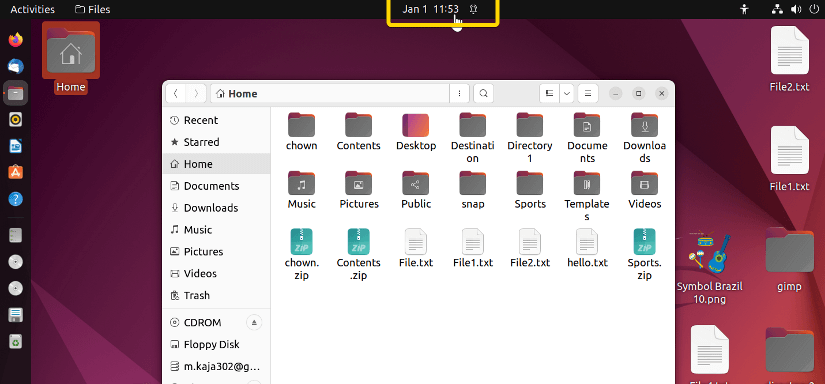The width and height of the screenshot is (825, 384).
Task: Open the m.kaja302 account in sidebar
Action: [x=217, y=367]
